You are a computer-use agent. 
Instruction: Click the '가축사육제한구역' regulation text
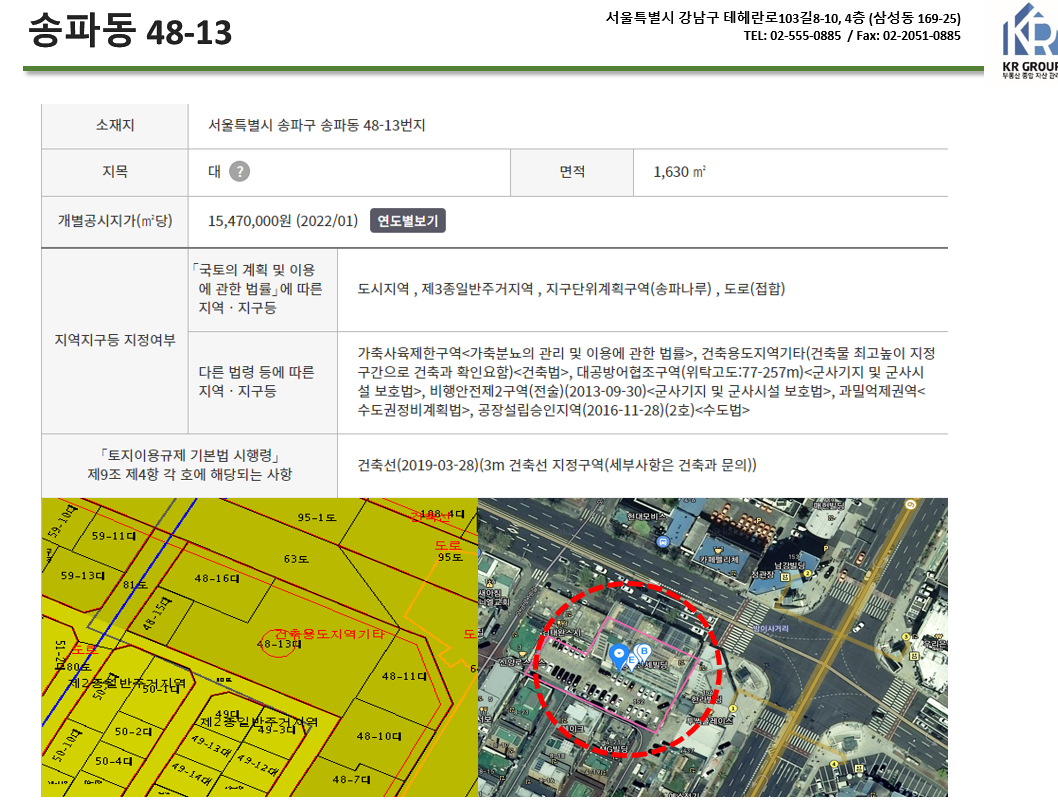click(x=410, y=353)
